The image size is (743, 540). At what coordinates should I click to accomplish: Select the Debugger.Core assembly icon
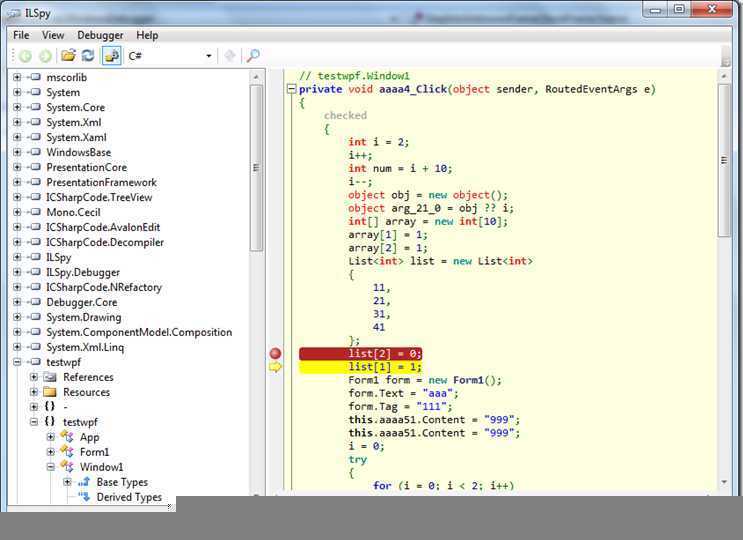(x=36, y=302)
